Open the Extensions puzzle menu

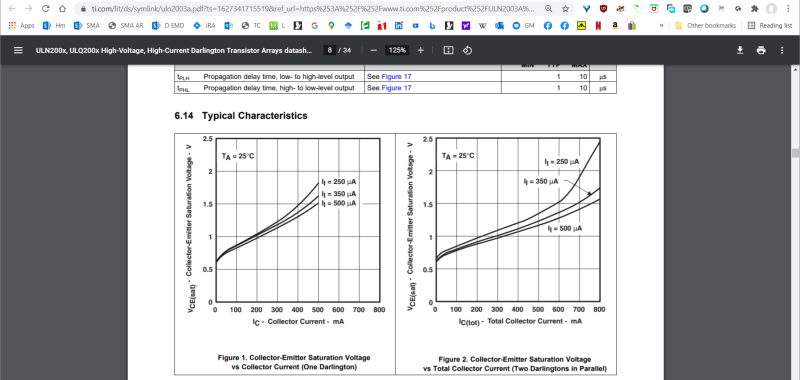coord(755,9)
